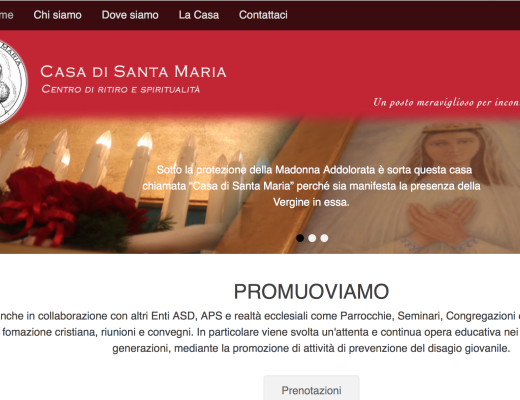
Task: Click the Centro di ritiro e spiritualità subtitle
Action: tap(121, 89)
